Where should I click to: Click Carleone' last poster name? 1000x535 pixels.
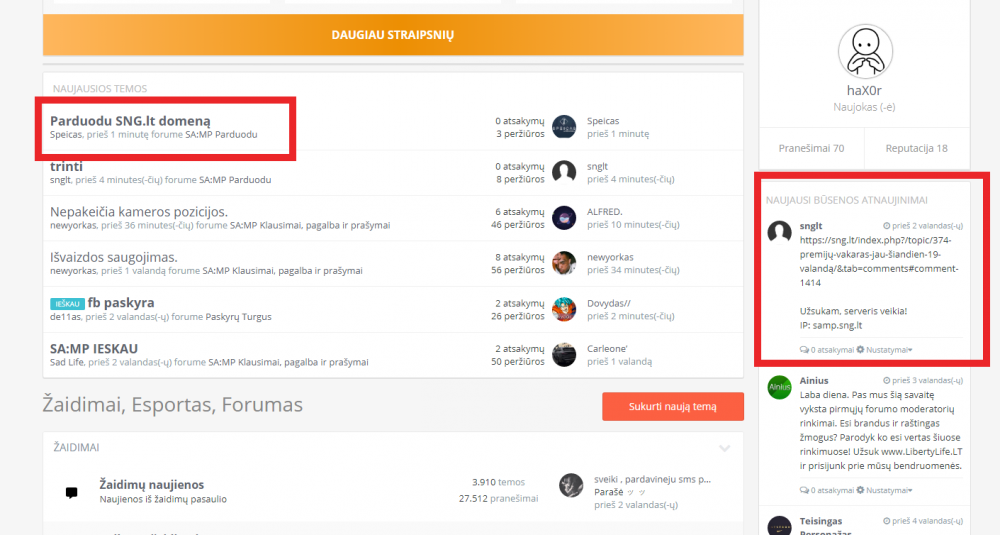click(x=607, y=349)
